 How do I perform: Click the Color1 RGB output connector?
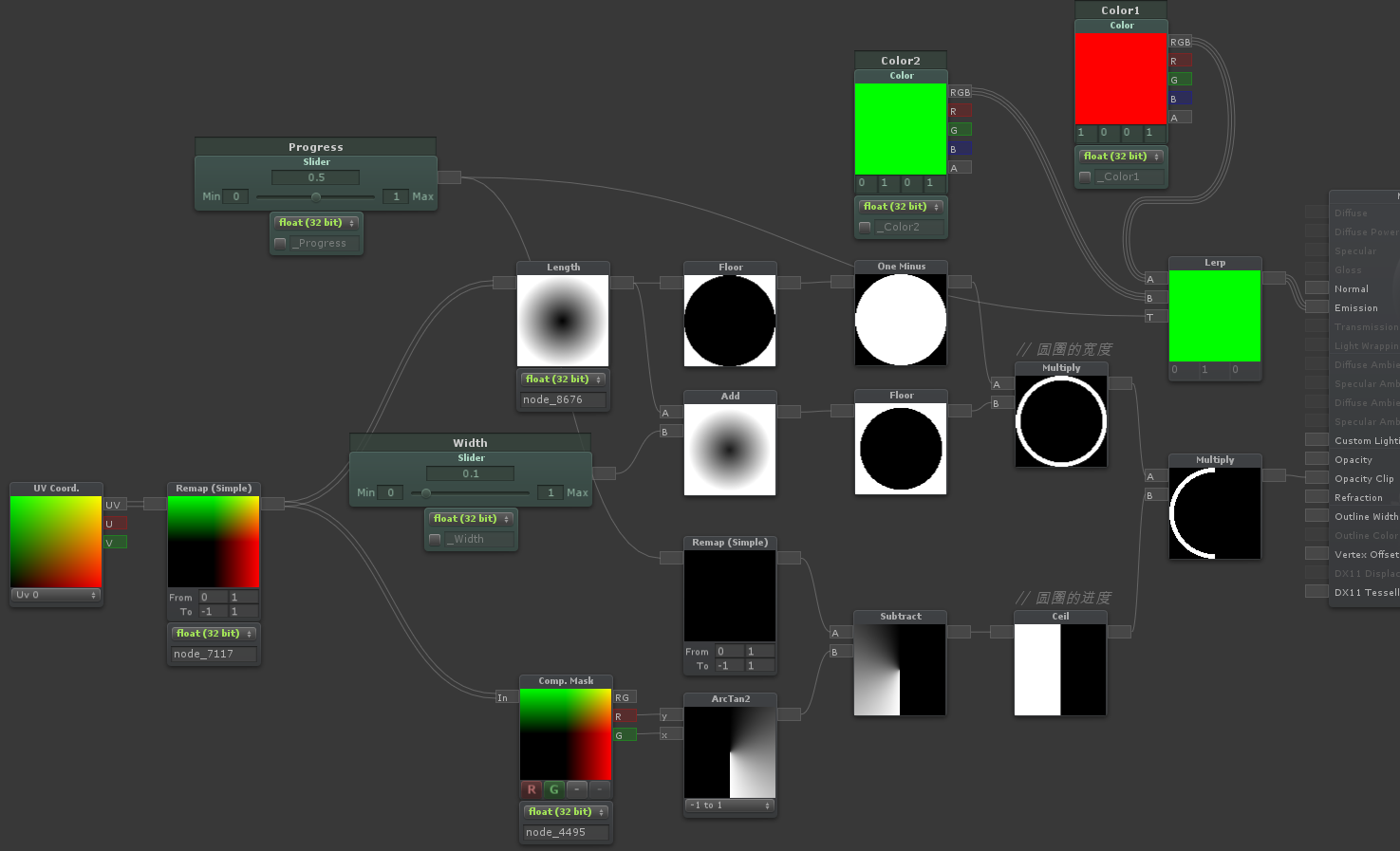[x=1180, y=42]
